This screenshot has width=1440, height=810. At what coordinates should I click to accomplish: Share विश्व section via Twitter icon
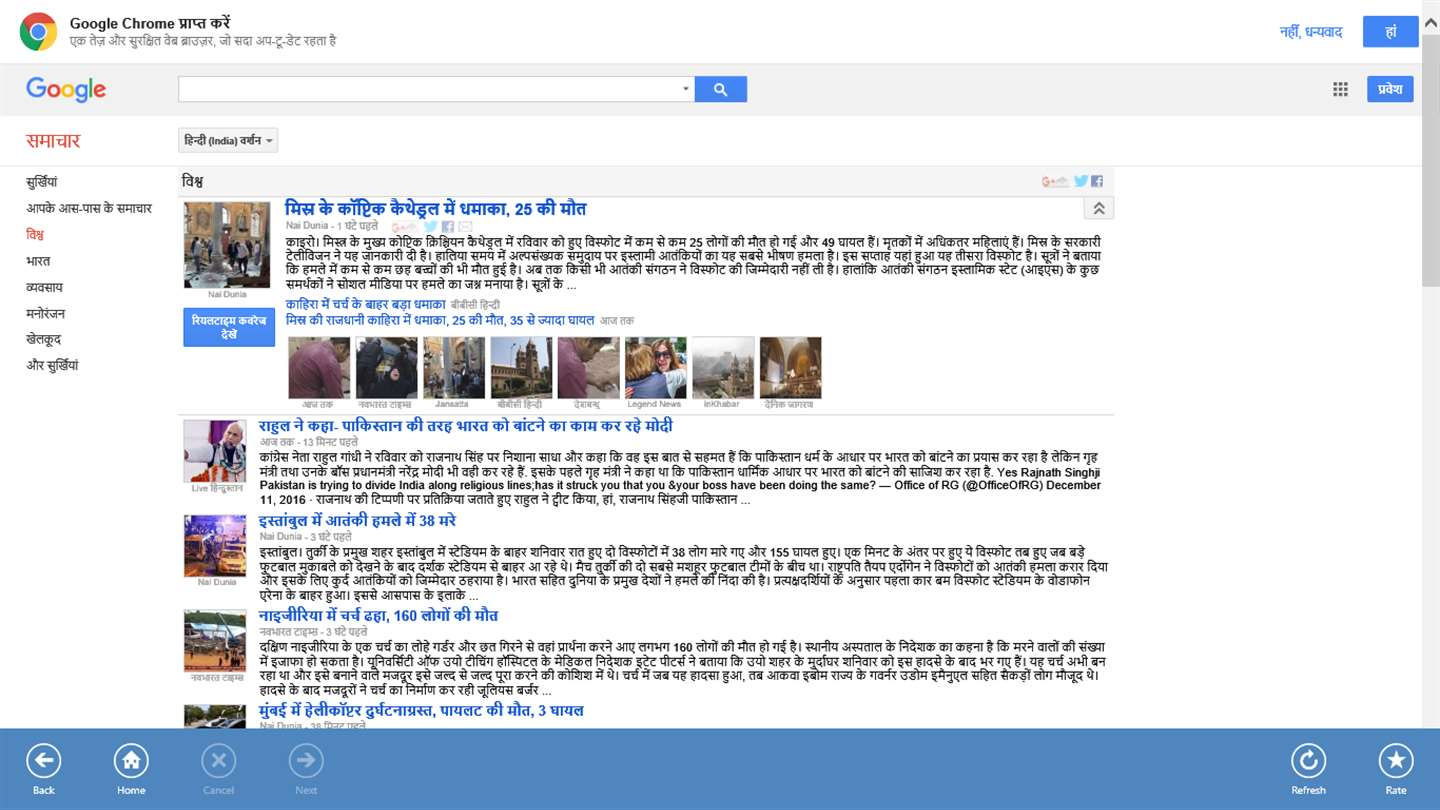click(x=1081, y=181)
